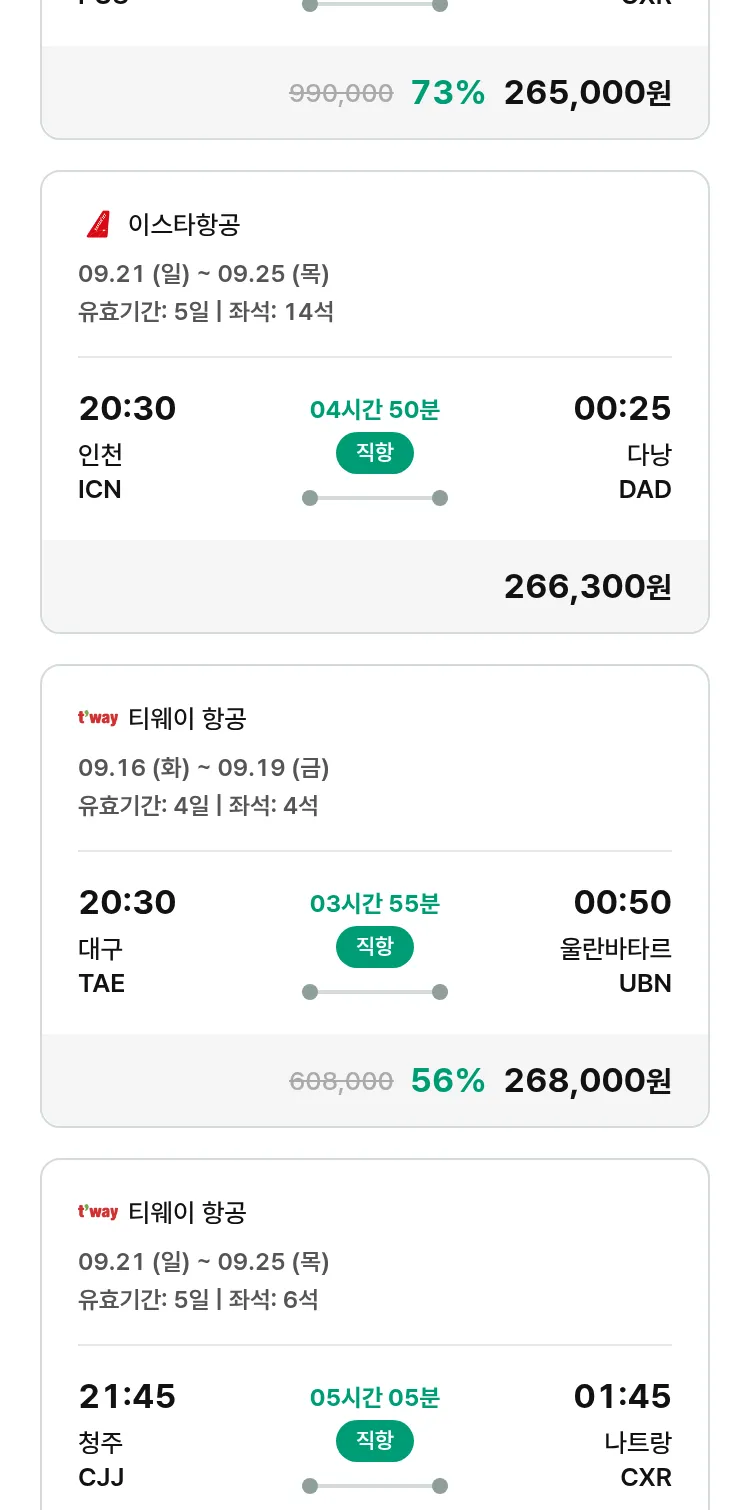Tap the route line on the Danang flight
This screenshot has height=1510, width=750.
click(x=375, y=498)
